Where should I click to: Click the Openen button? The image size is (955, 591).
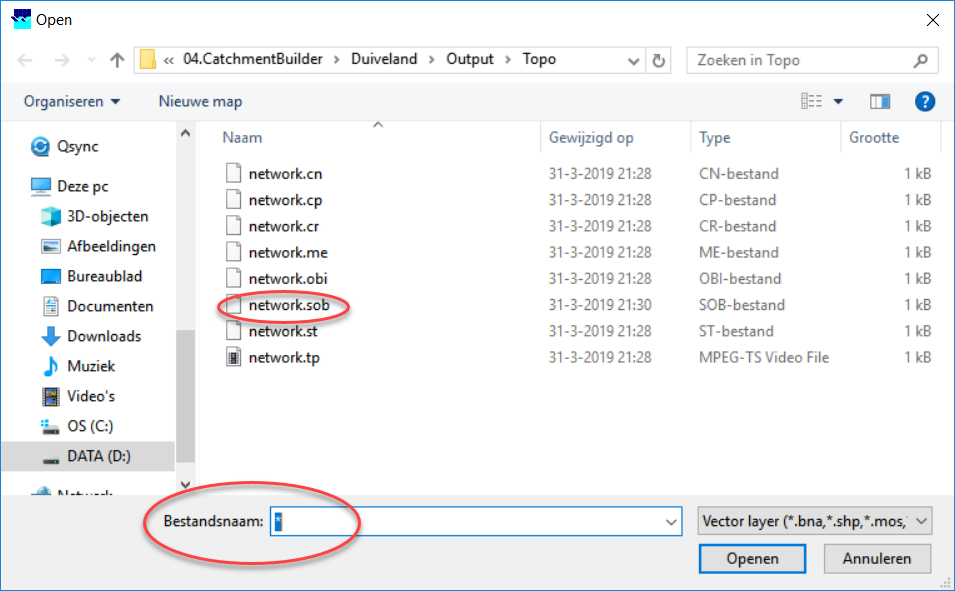738,559
